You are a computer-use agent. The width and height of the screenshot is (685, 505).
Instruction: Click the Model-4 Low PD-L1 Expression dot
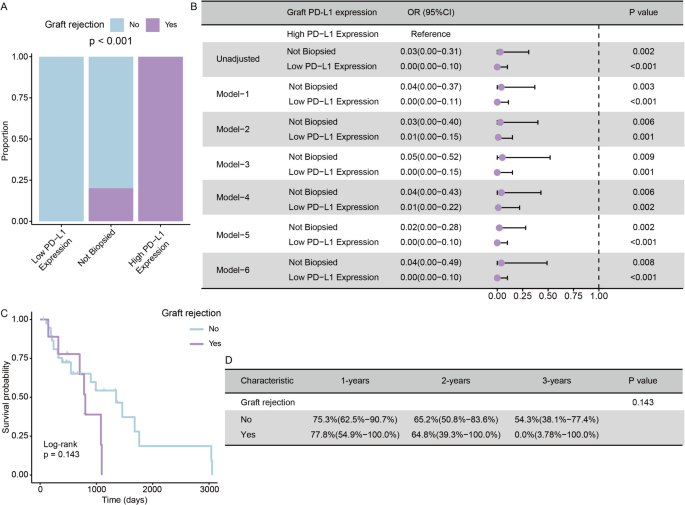point(498,207)
